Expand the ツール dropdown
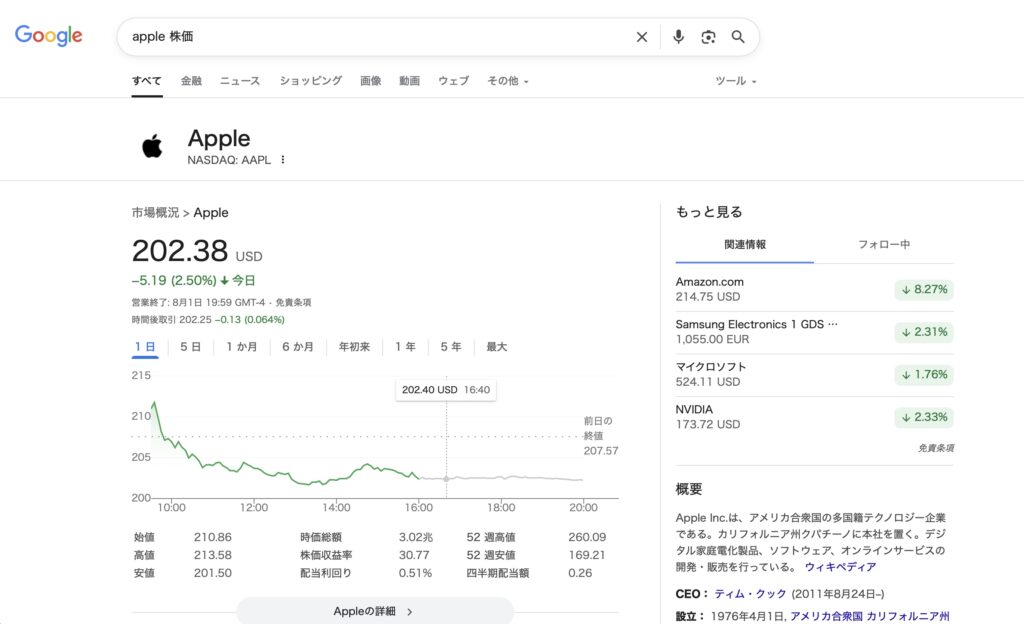 [x=736, y=81]
